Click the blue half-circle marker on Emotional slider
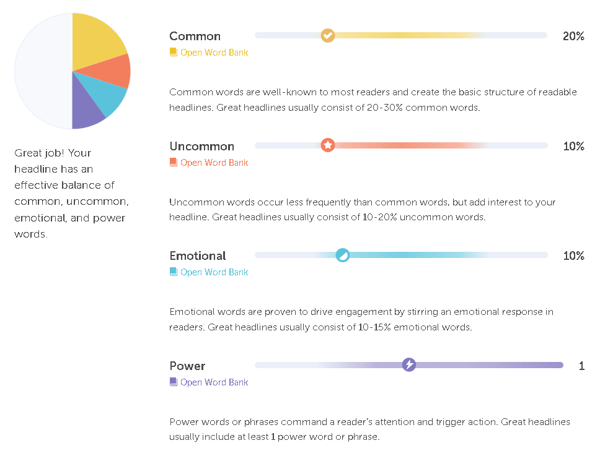Viewport: 600px width, 469px height. pos(342,255)
